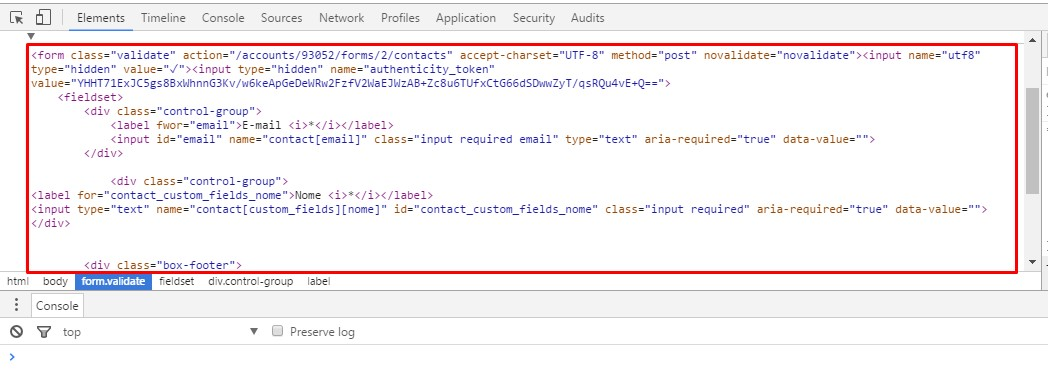Toggle the device toolbar icon

coord(43,18)
